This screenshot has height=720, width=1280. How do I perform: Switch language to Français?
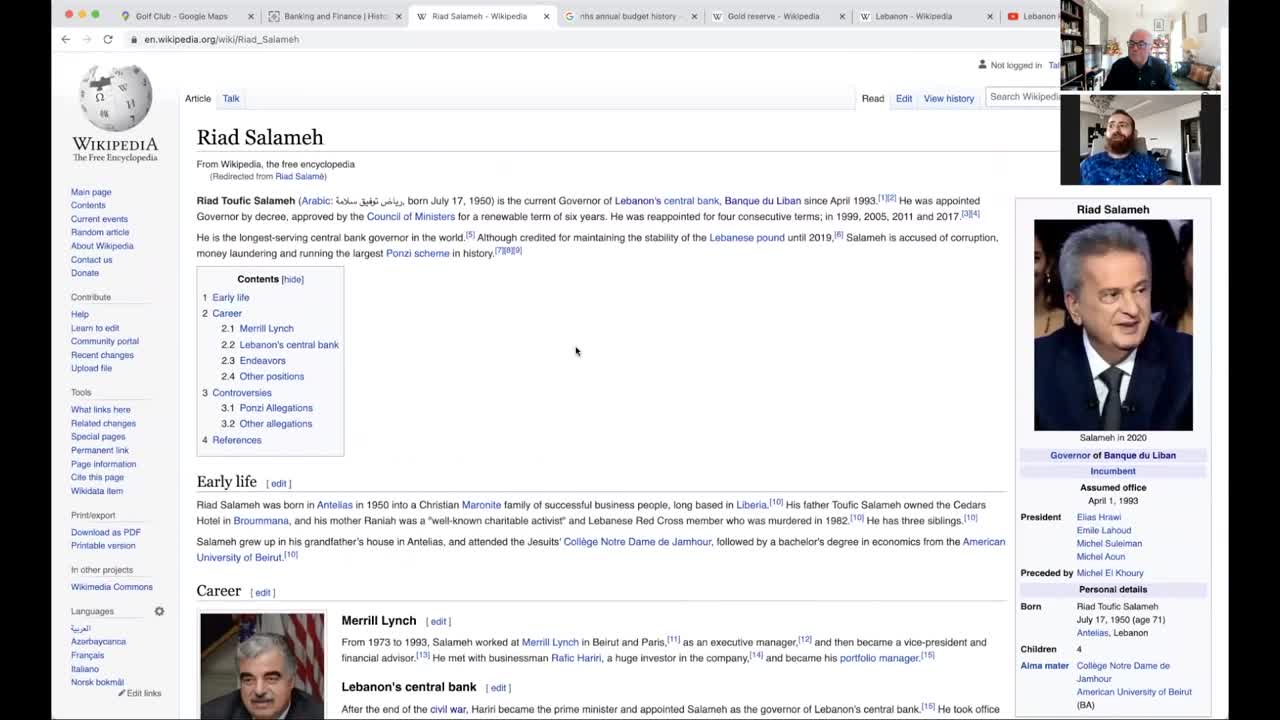pos(87,655)
